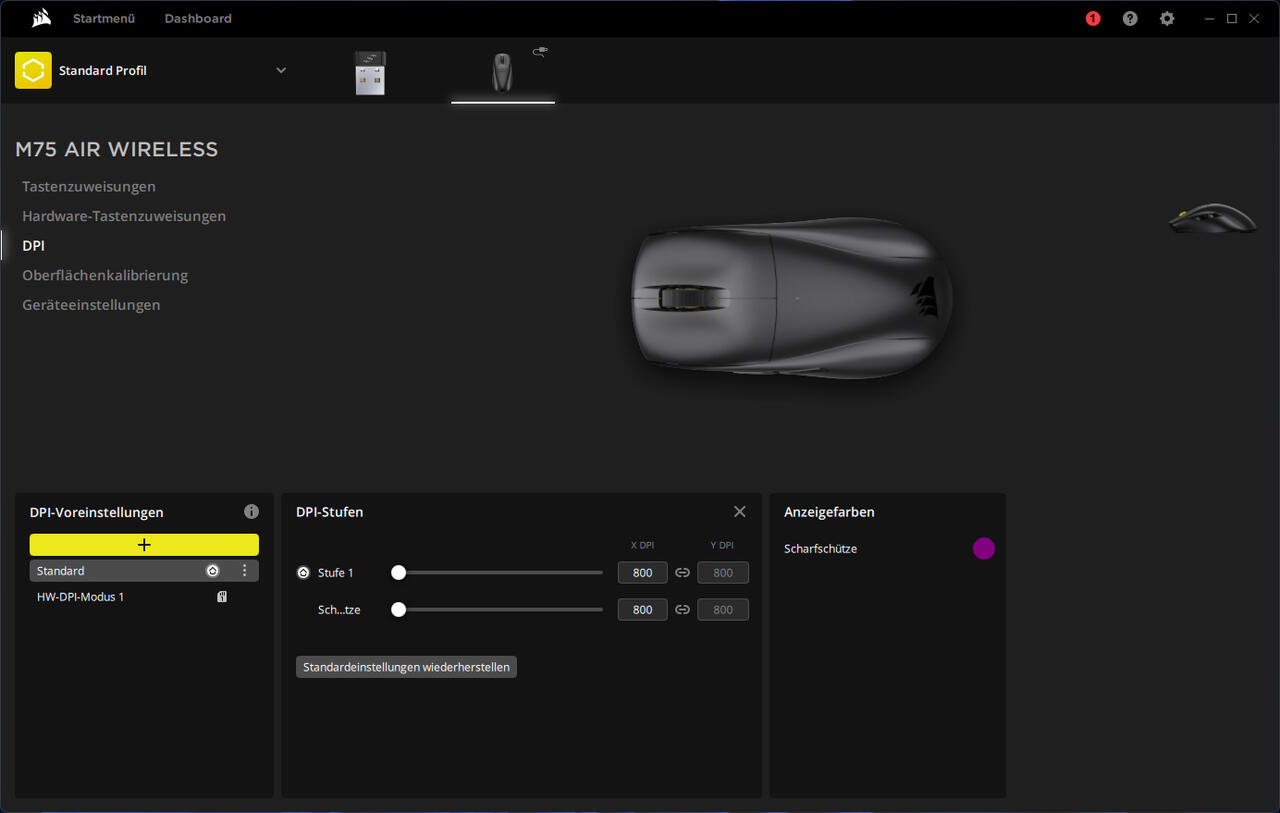Click the stage indicator icon beside Stufe 1

point(304,573)
